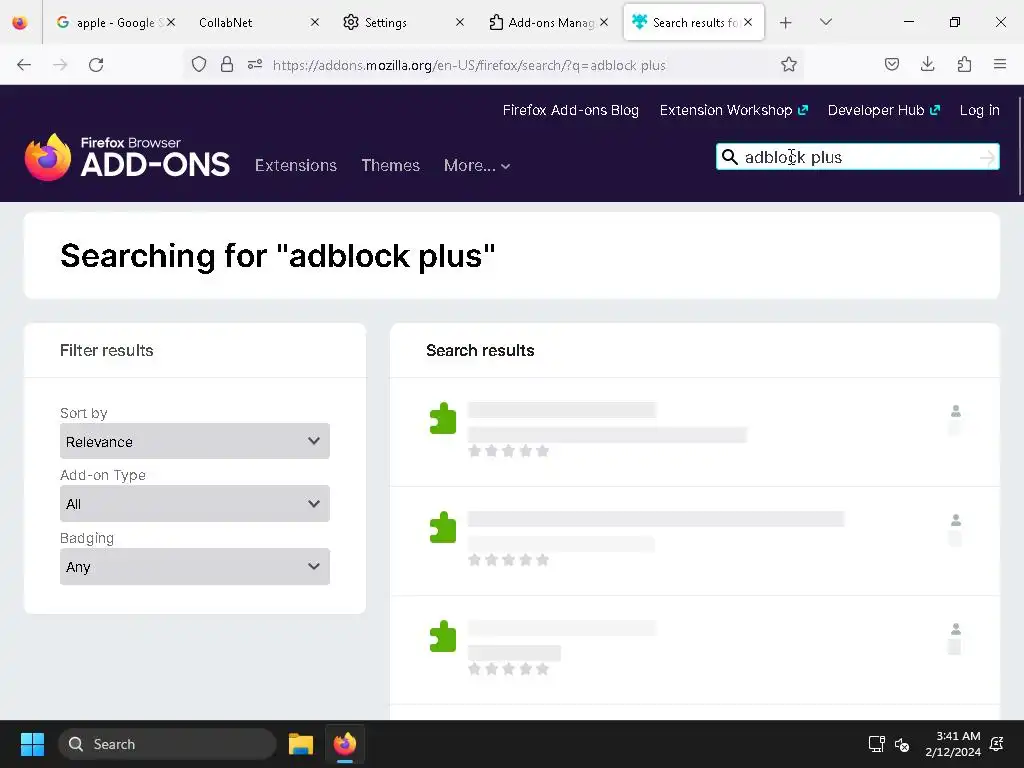Screen dimensions: 1024x768
Task: Click the second result's puzzle icon
Action: pos(443,527)
